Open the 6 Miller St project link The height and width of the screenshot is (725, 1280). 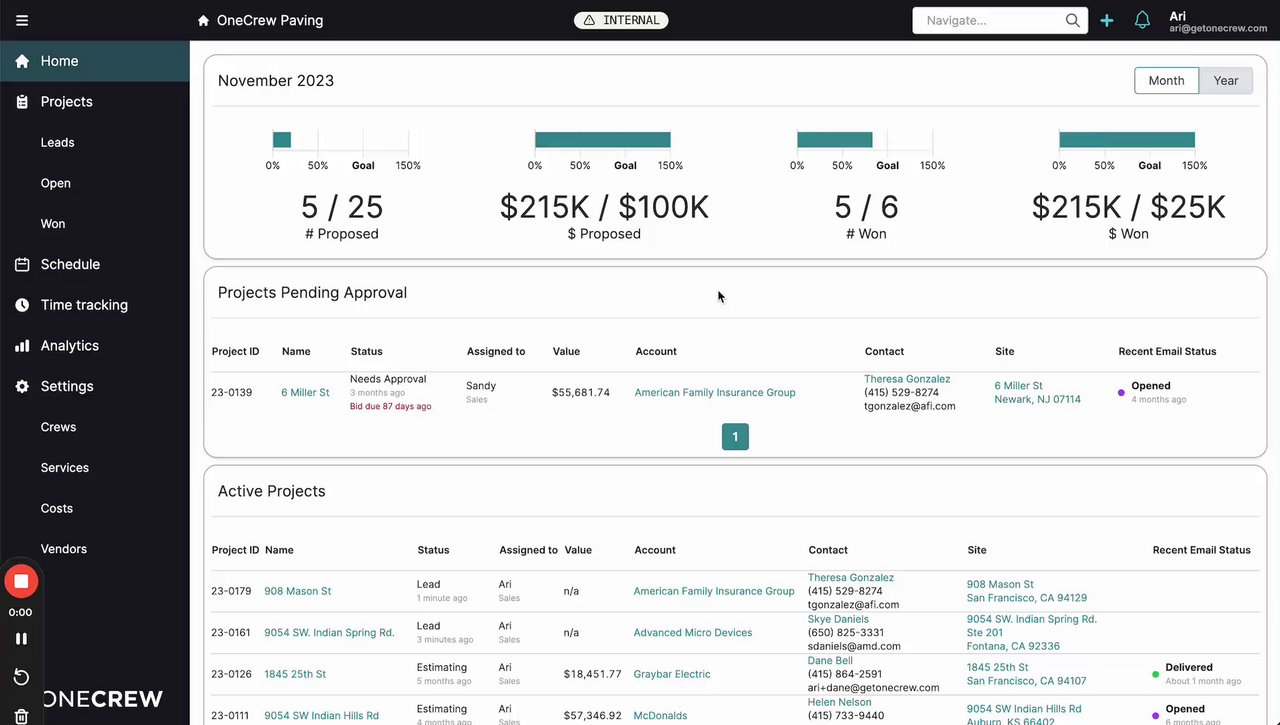(x=305, y=393)
